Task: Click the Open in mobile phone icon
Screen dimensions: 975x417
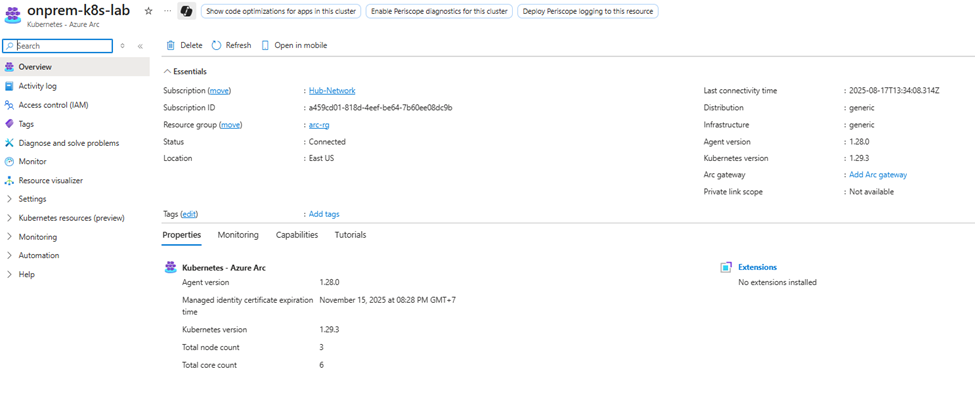Action: [x=266, y=45]
